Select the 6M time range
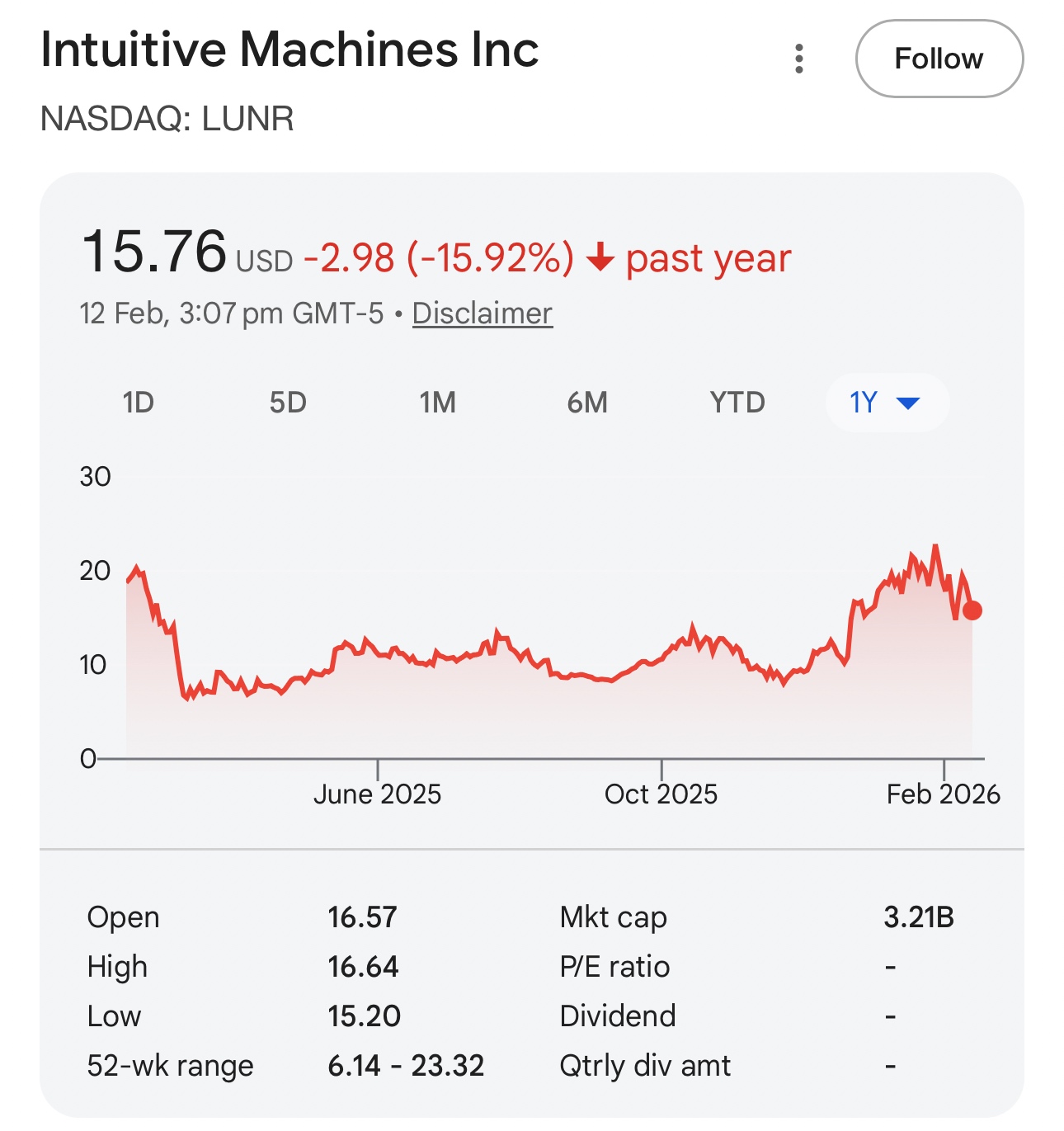 tap(587, 403)
